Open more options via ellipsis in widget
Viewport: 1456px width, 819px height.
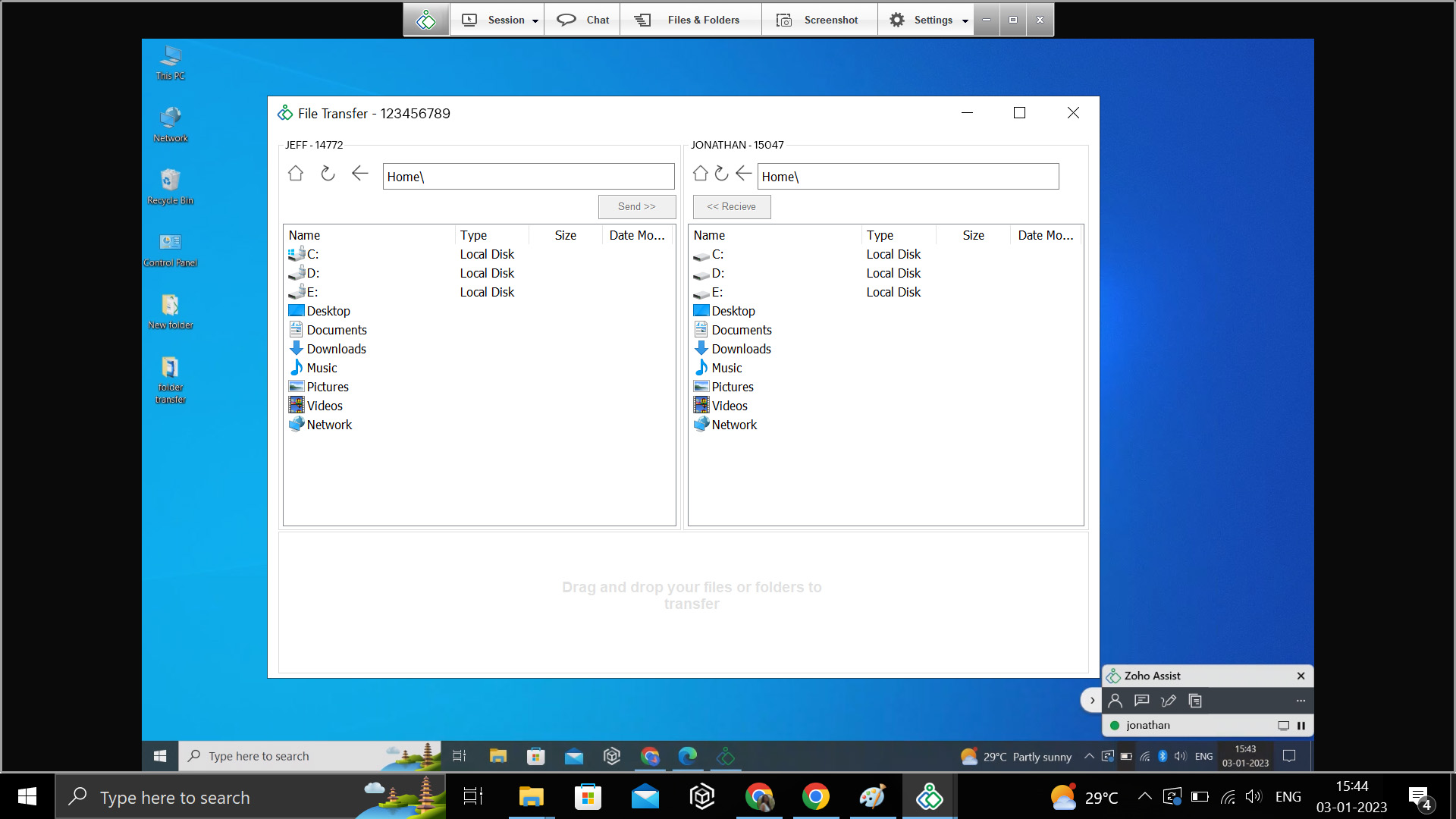click(1300, 701)
